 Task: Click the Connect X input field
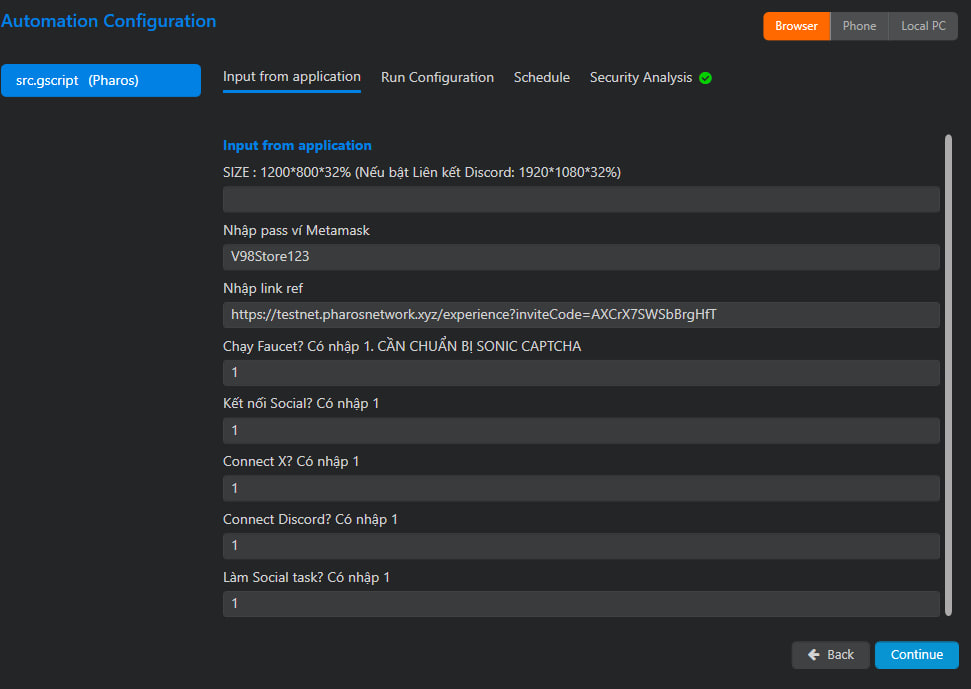tap(581, 488)
